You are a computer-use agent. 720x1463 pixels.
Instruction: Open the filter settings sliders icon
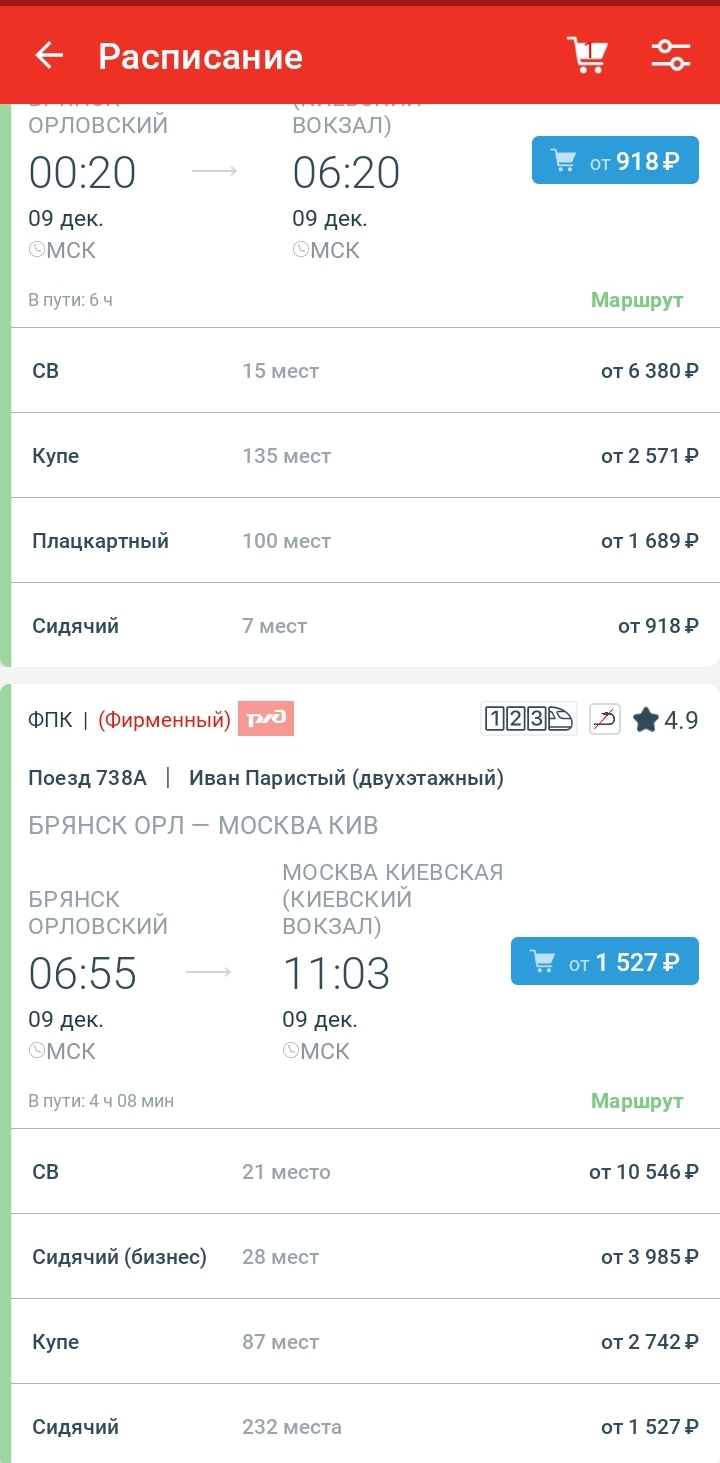671,55
